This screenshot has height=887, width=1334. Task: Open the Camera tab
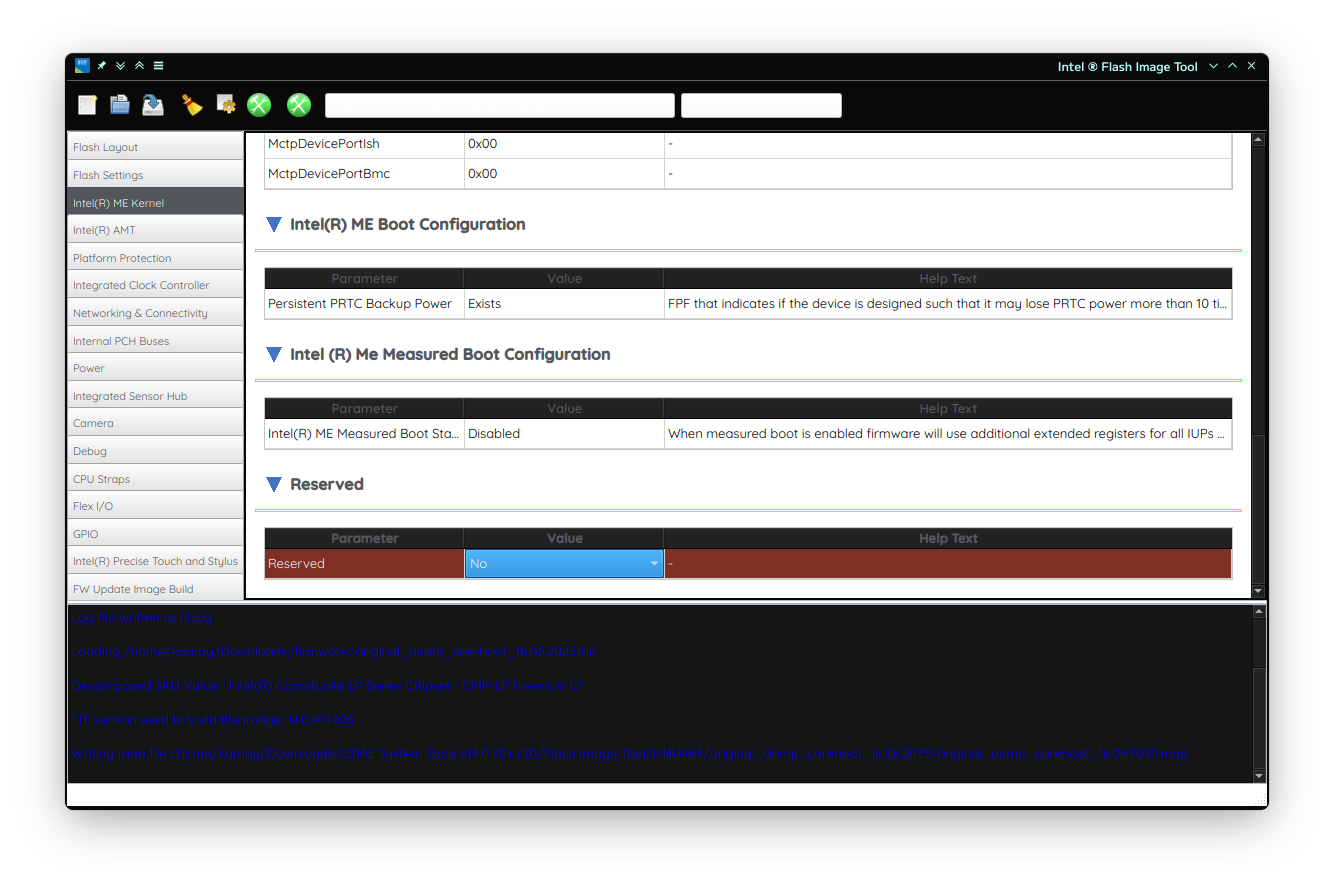click(x=155, y=423)
